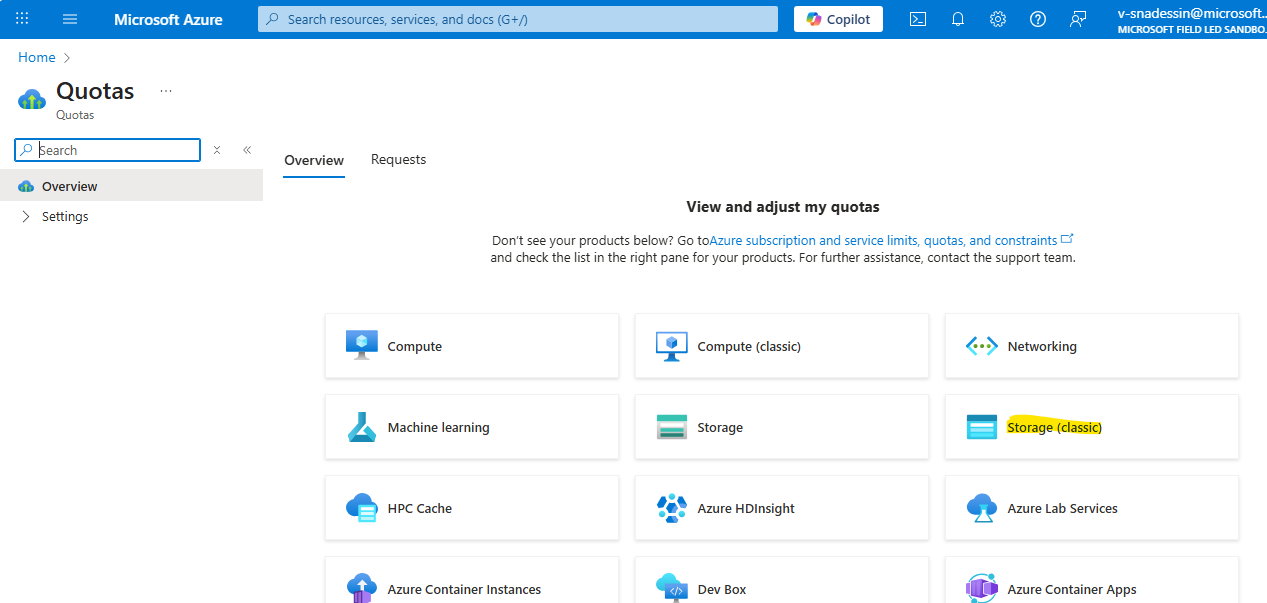Click the Networking tile icon
The image size is (1267, 603).
(x=982, y=346)
